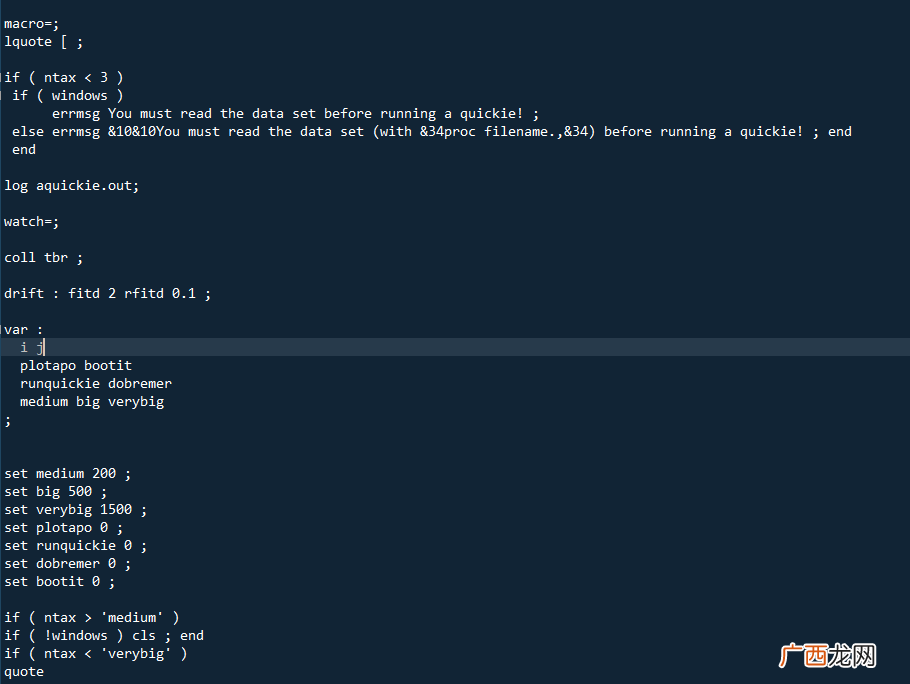This screenshot has width=910, height=684.
Task: Click the 'watch=;' line
Action: pos(31,222)
